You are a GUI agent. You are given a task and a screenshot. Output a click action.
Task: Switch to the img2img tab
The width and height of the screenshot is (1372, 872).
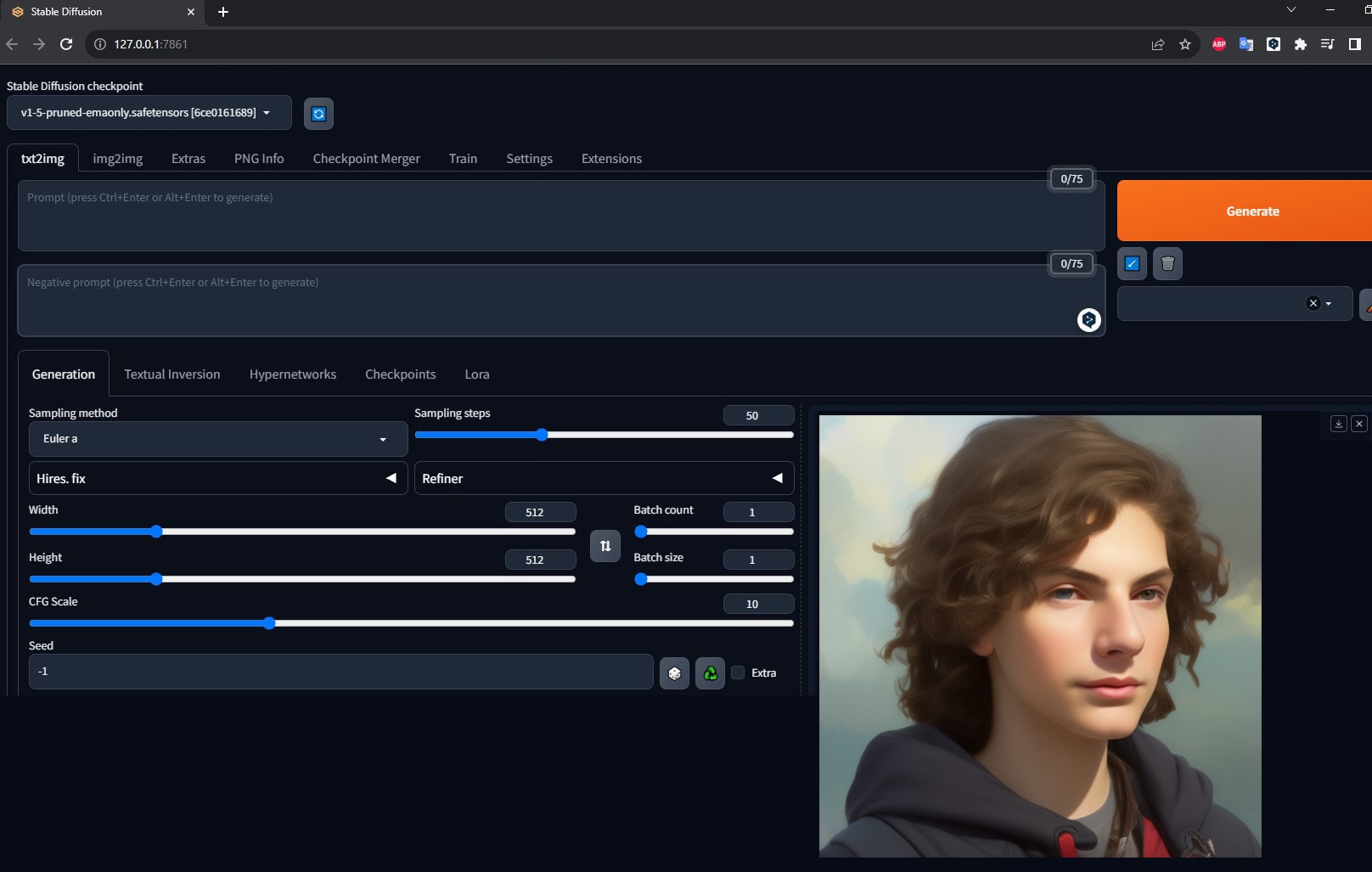coord(117,158)
